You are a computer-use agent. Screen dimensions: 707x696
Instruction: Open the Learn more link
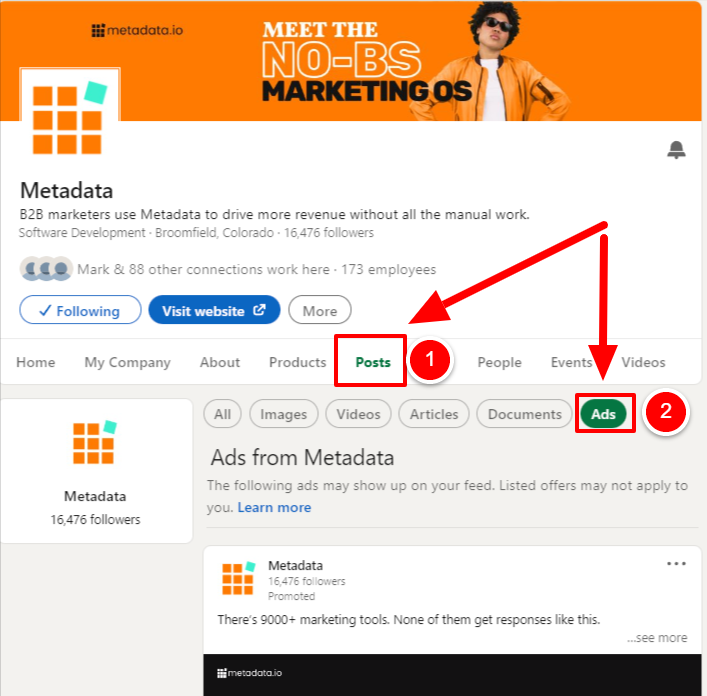click(274, 508)
